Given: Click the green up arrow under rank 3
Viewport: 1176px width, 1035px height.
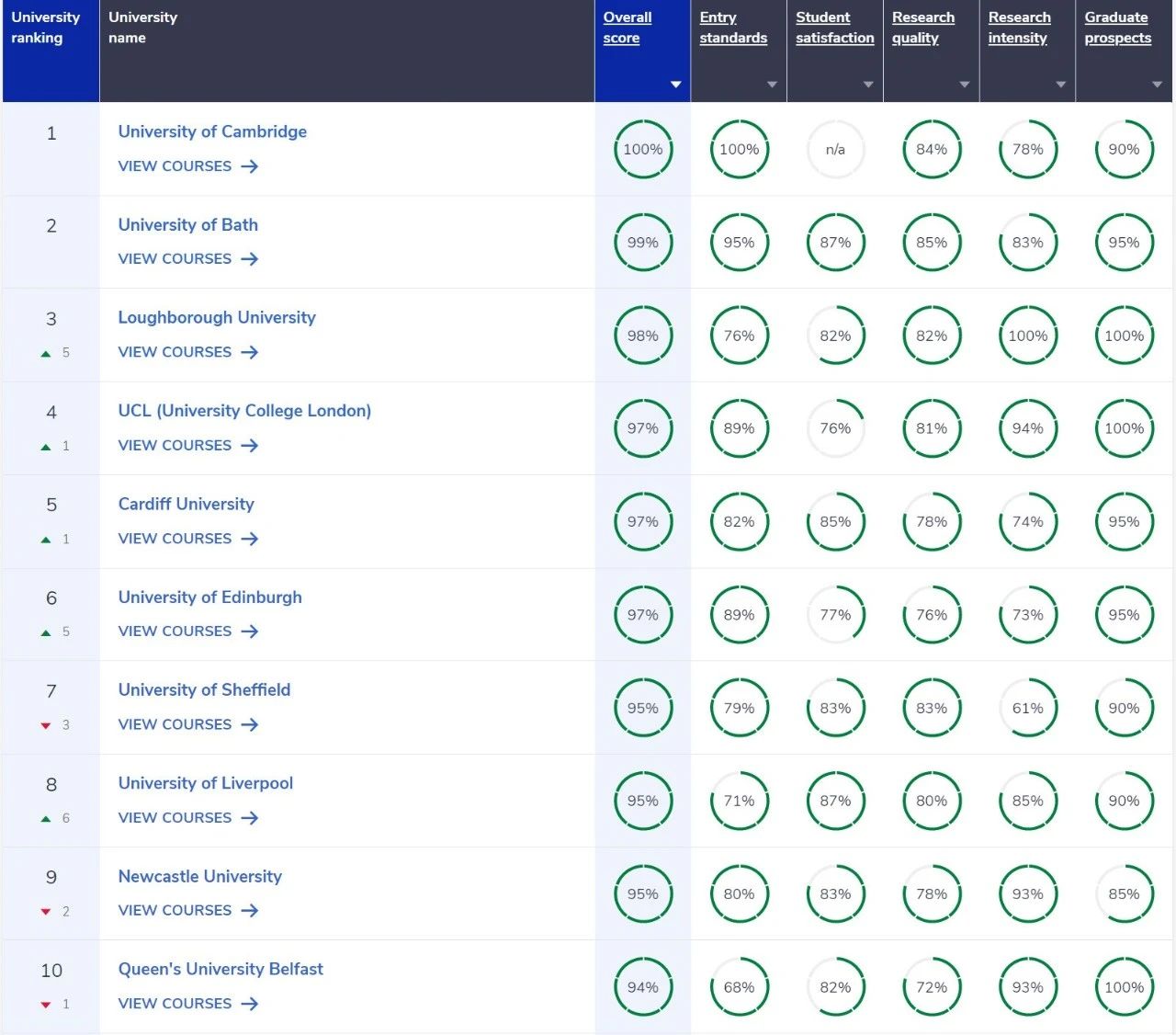Looking at the screenshot, I should [46, 354].
